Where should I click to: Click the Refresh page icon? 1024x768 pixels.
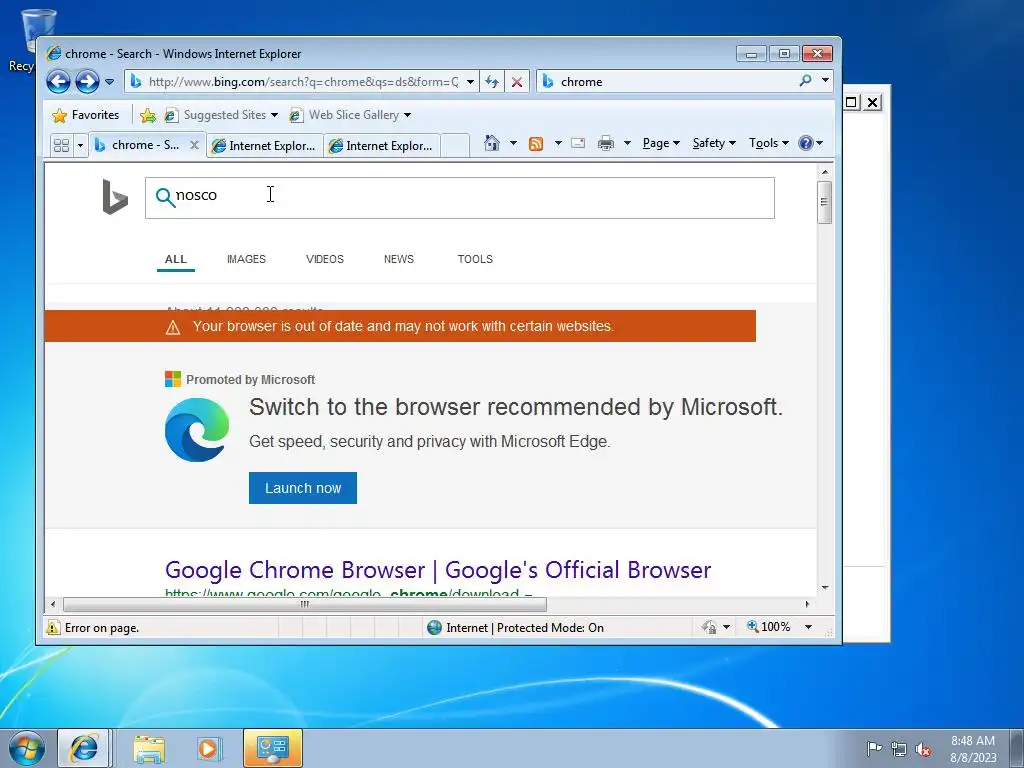(492, 82)
